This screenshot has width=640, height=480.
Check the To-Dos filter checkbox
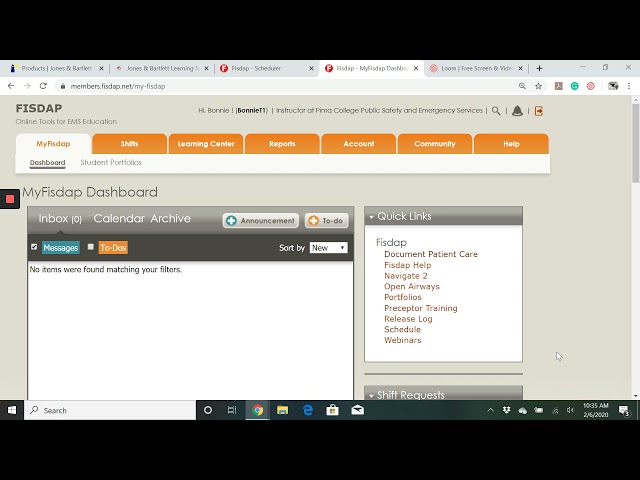91,247
